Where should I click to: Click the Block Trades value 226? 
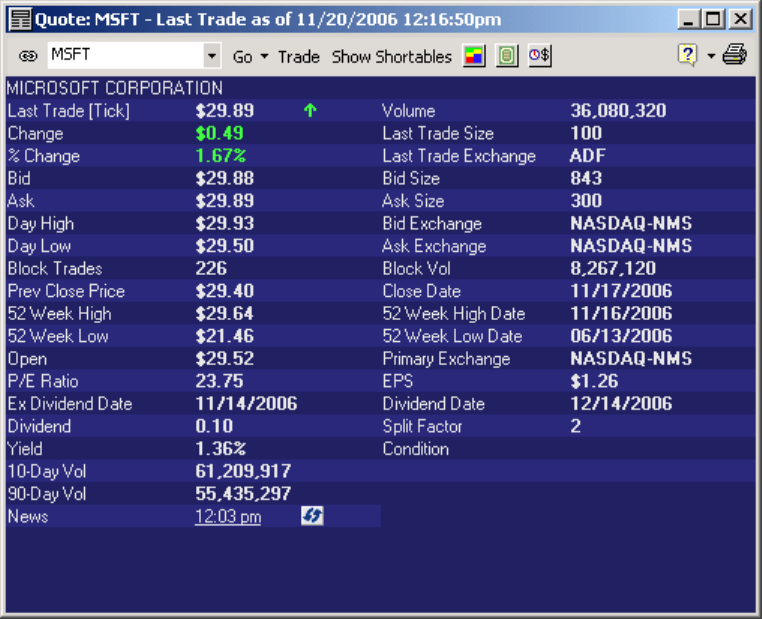(211, 269)
